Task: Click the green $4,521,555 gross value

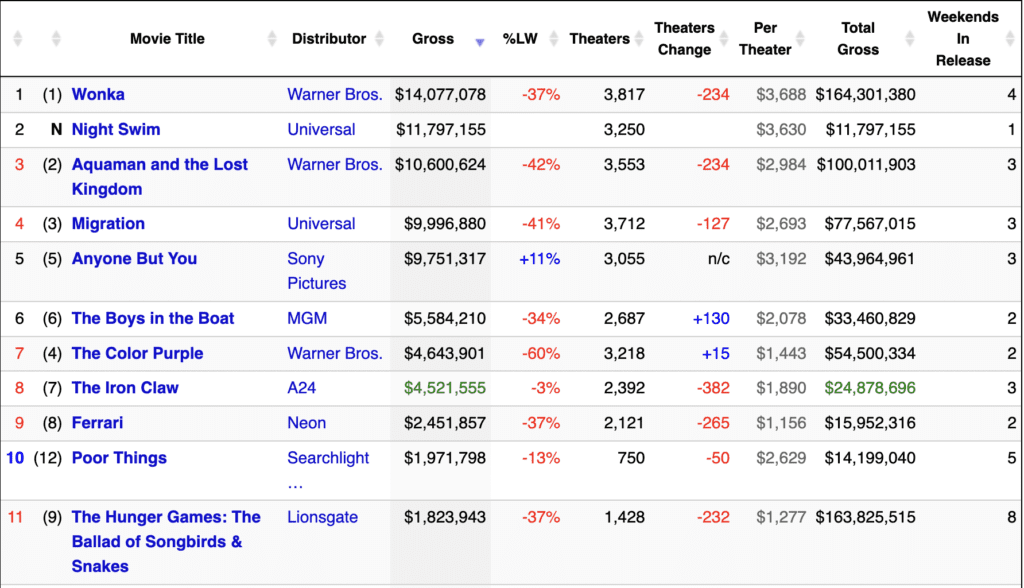Action: point(445,388)
